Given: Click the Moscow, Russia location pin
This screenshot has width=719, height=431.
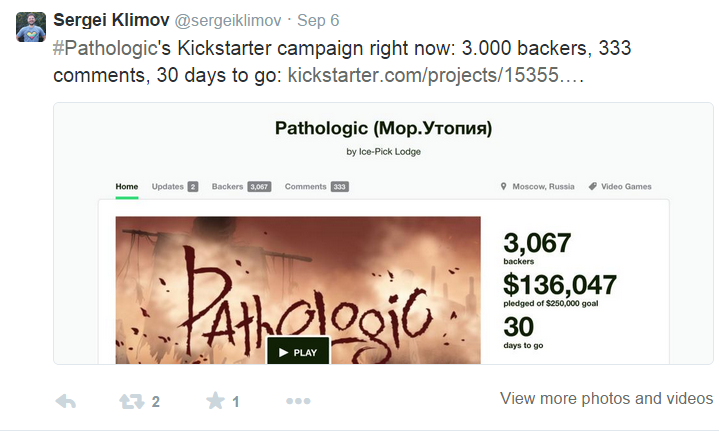Looking at the screenshot, I should click(503, 187).
